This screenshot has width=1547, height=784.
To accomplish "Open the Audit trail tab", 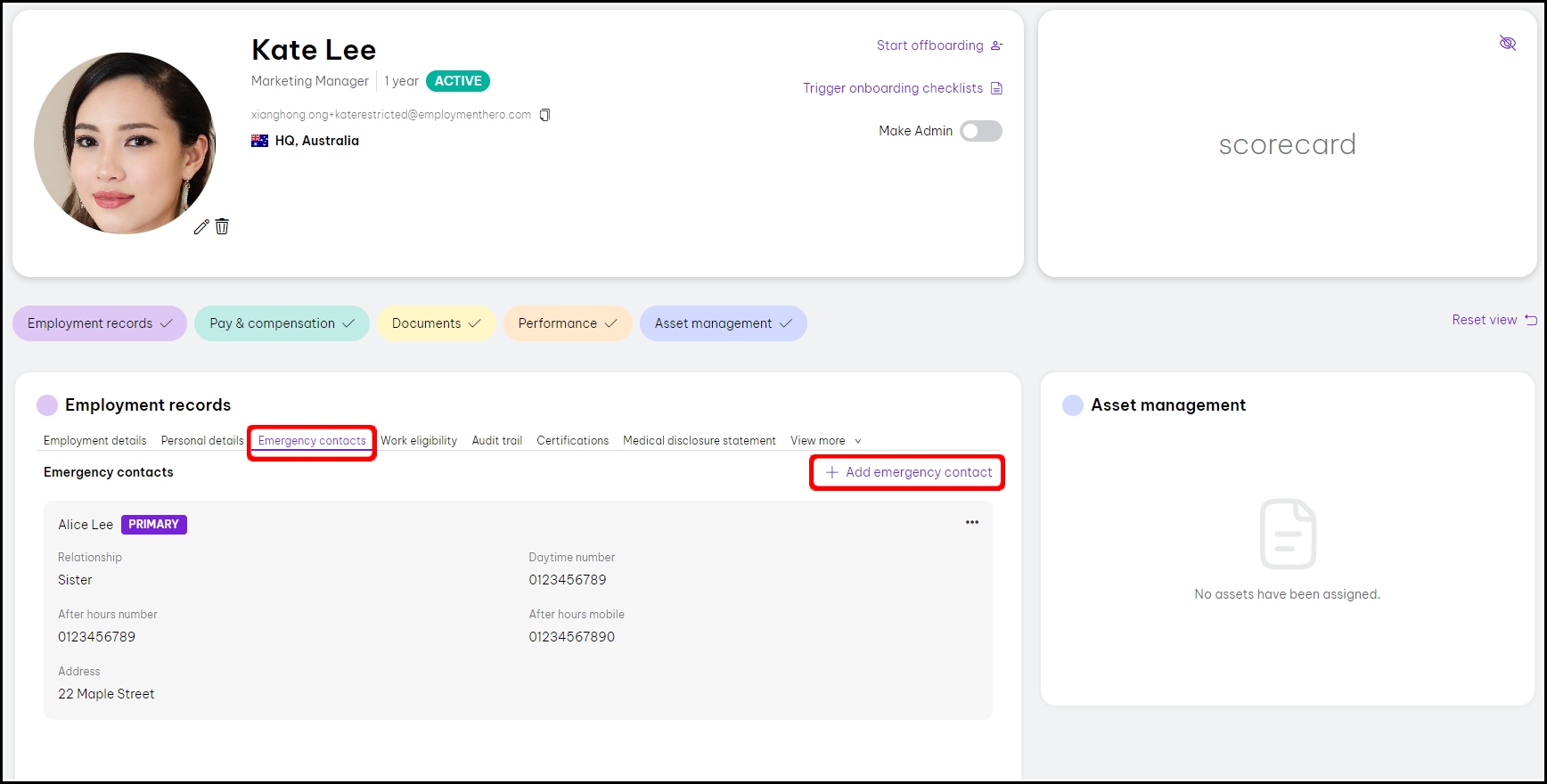I will point(496,441).
